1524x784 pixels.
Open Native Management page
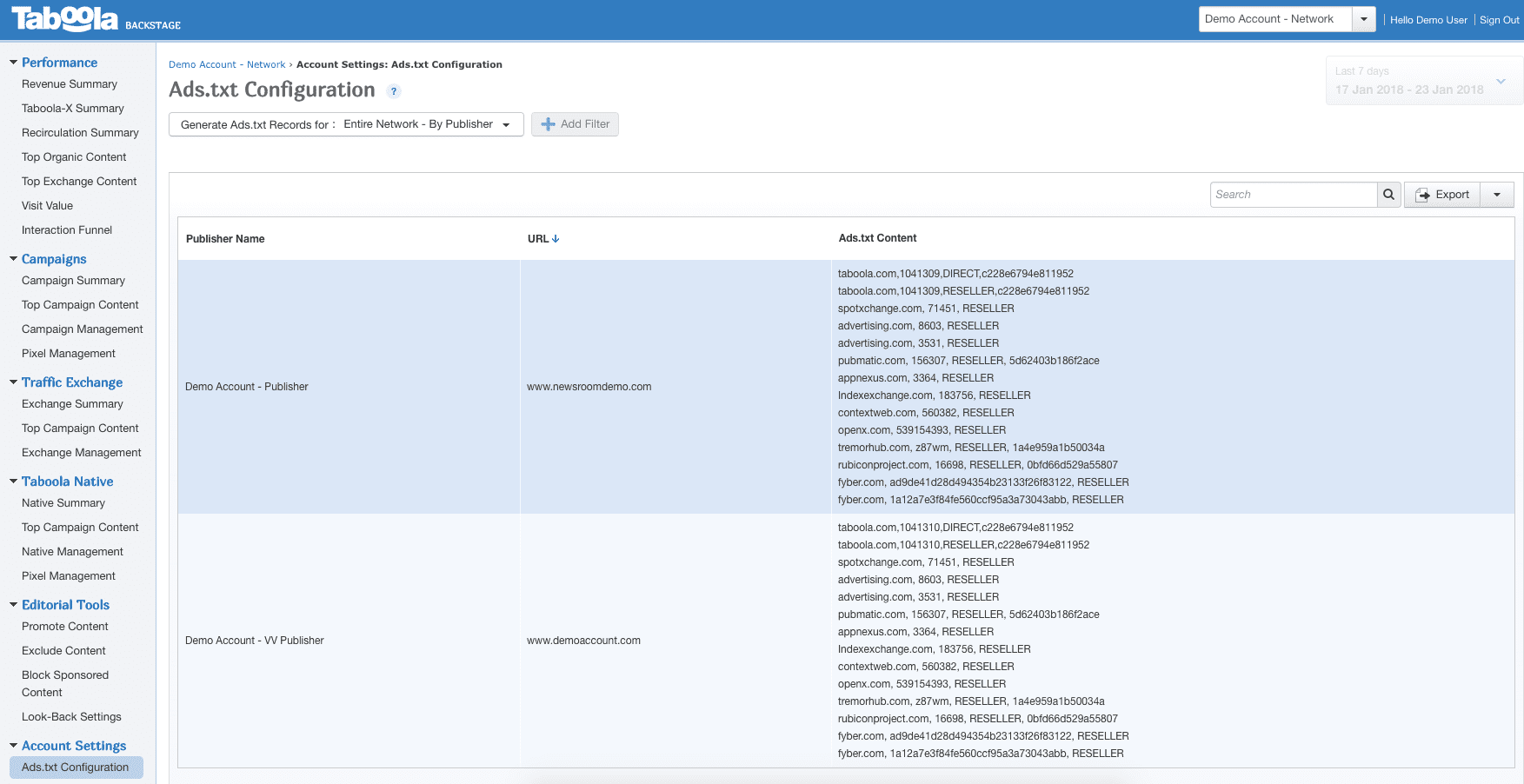[x=72, y=552]
